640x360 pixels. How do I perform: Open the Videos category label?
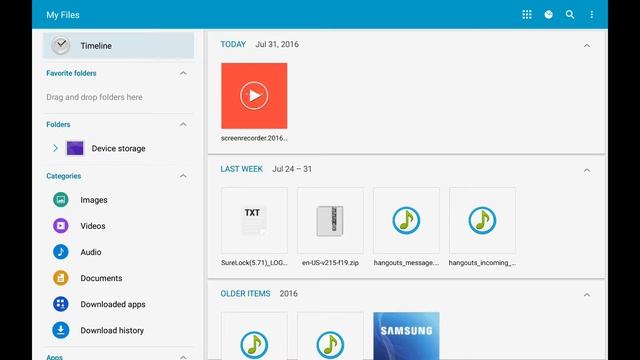pos(93,226)
